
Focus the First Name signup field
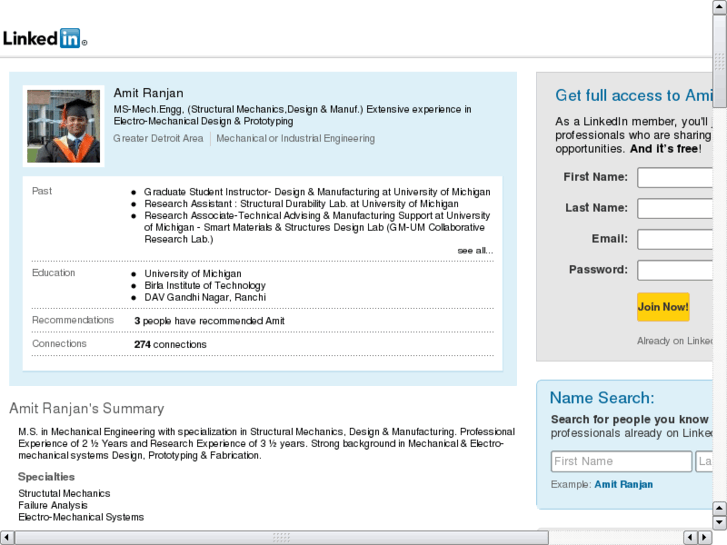675,177
